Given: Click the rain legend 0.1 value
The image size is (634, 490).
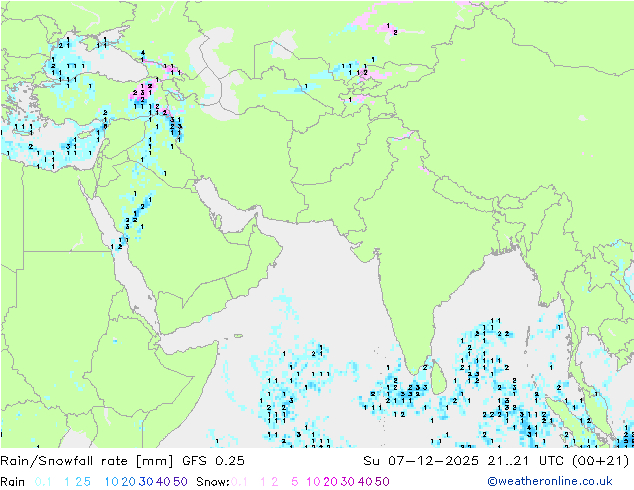Looking at the screenshot, I should 43,482.
